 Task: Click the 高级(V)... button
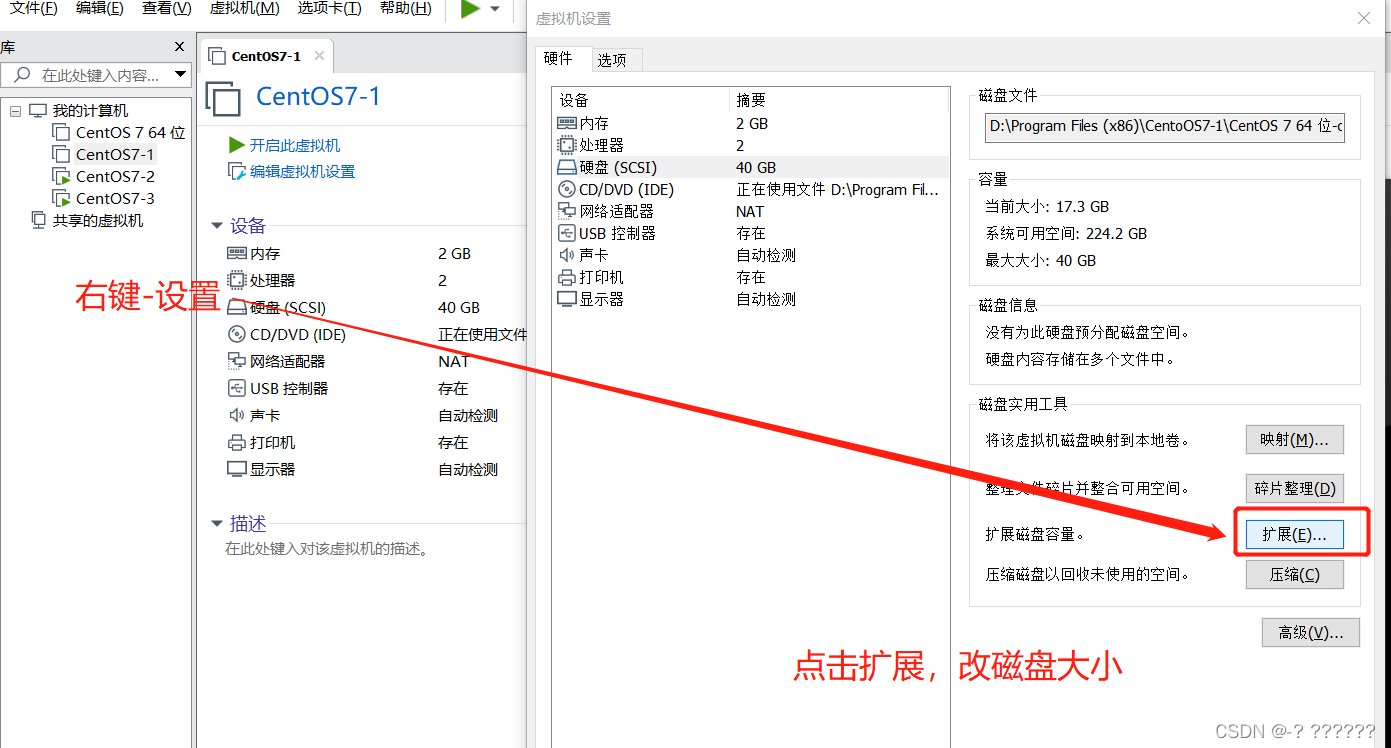click(x=1311, y=633)
